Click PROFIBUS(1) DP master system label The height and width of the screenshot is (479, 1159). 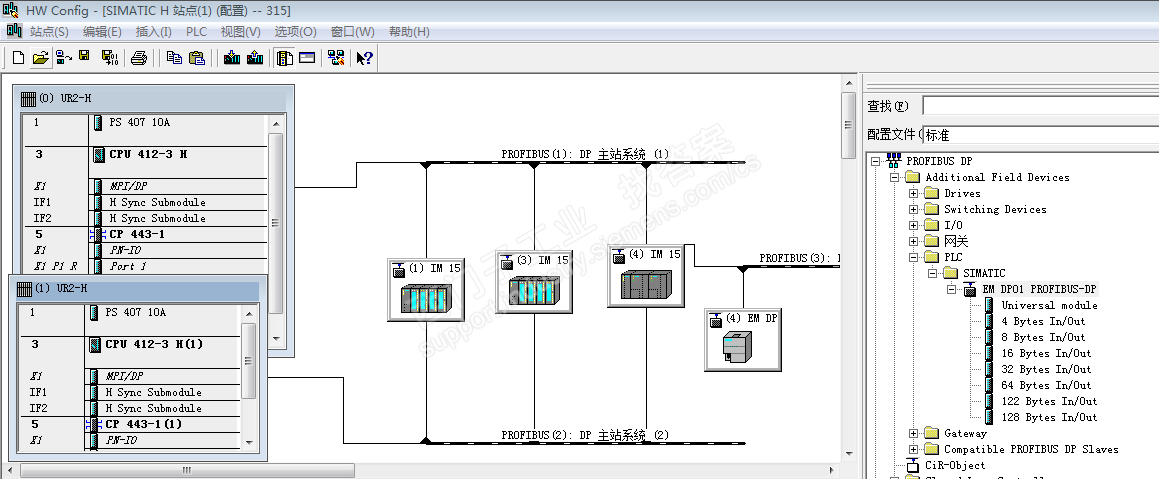tap(585, 154)
